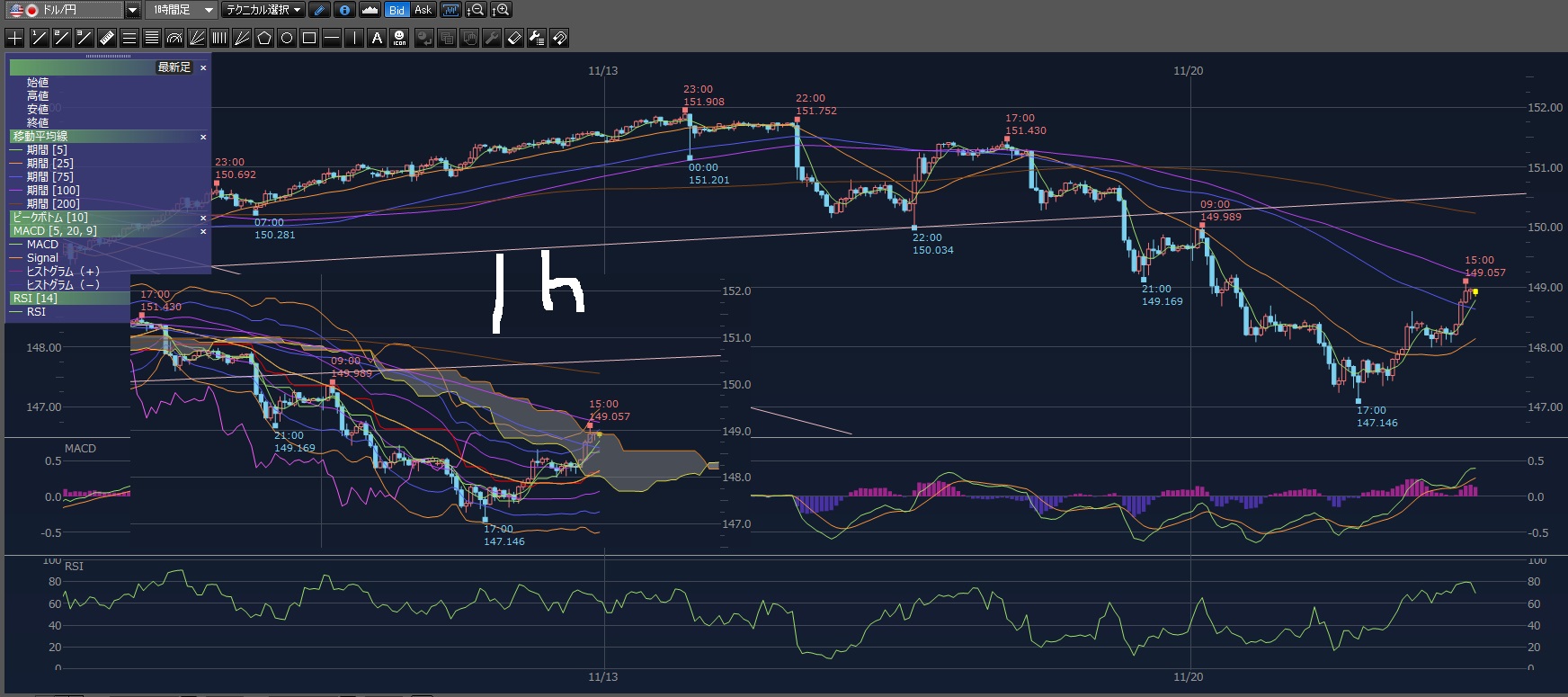This screenshot has width=1568, height=697.
Task: Open the ドル/円 currency pair dropdown
Action: [x=132, y=10]
